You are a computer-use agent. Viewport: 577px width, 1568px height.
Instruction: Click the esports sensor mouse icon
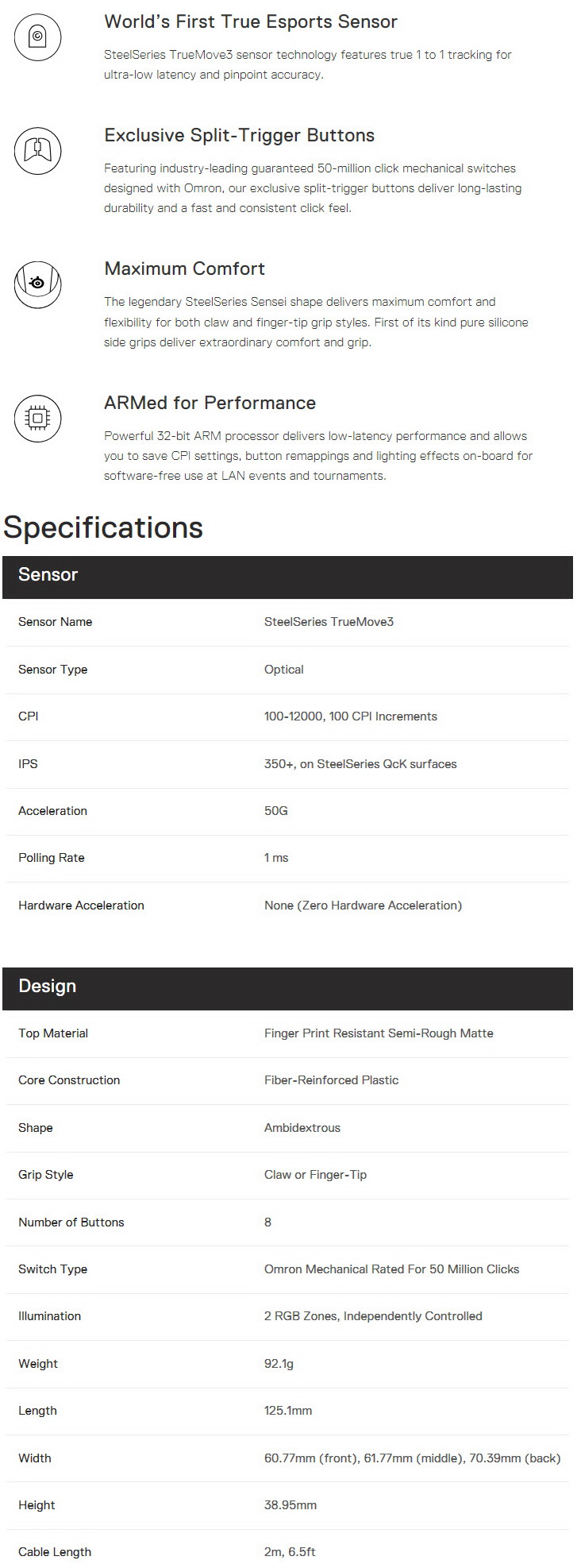[x=37, y=36]
